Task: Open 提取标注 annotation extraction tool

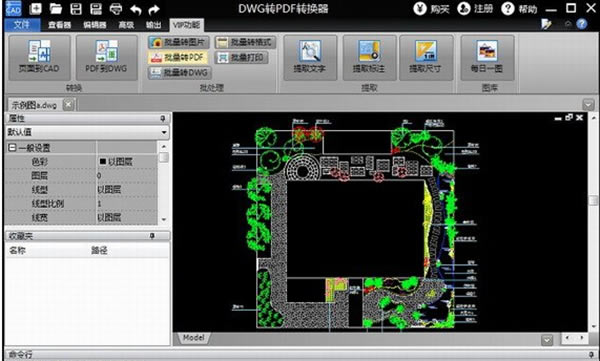Action: 369,57
